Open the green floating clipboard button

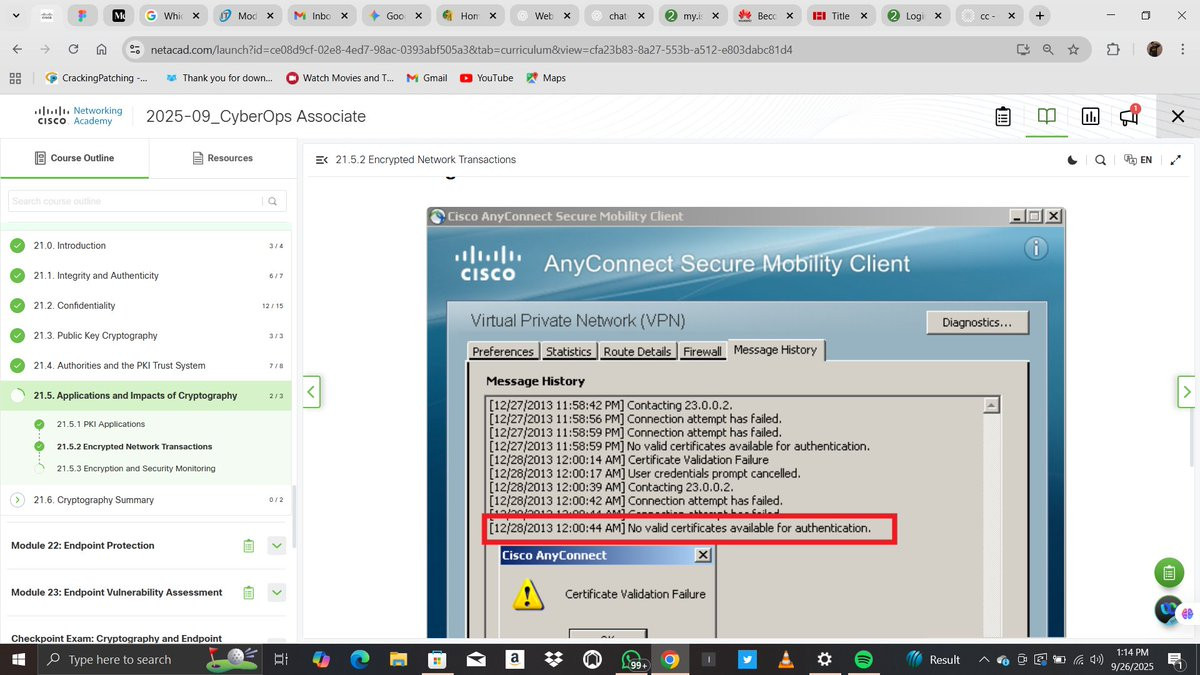pos(1168,573)
